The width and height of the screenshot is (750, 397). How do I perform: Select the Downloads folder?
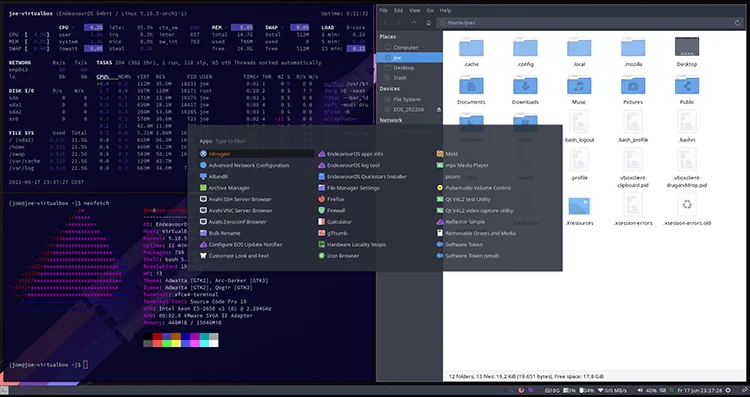[x=525, y=90]
